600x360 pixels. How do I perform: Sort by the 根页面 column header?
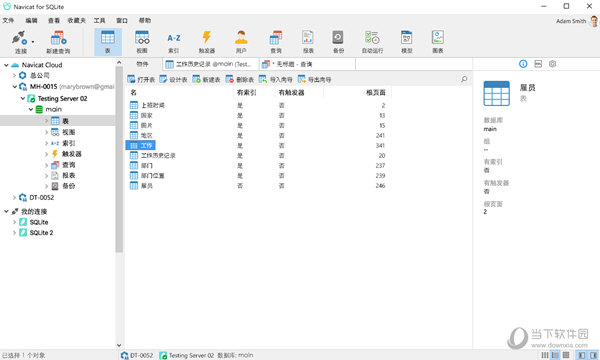tap(375, 92)
